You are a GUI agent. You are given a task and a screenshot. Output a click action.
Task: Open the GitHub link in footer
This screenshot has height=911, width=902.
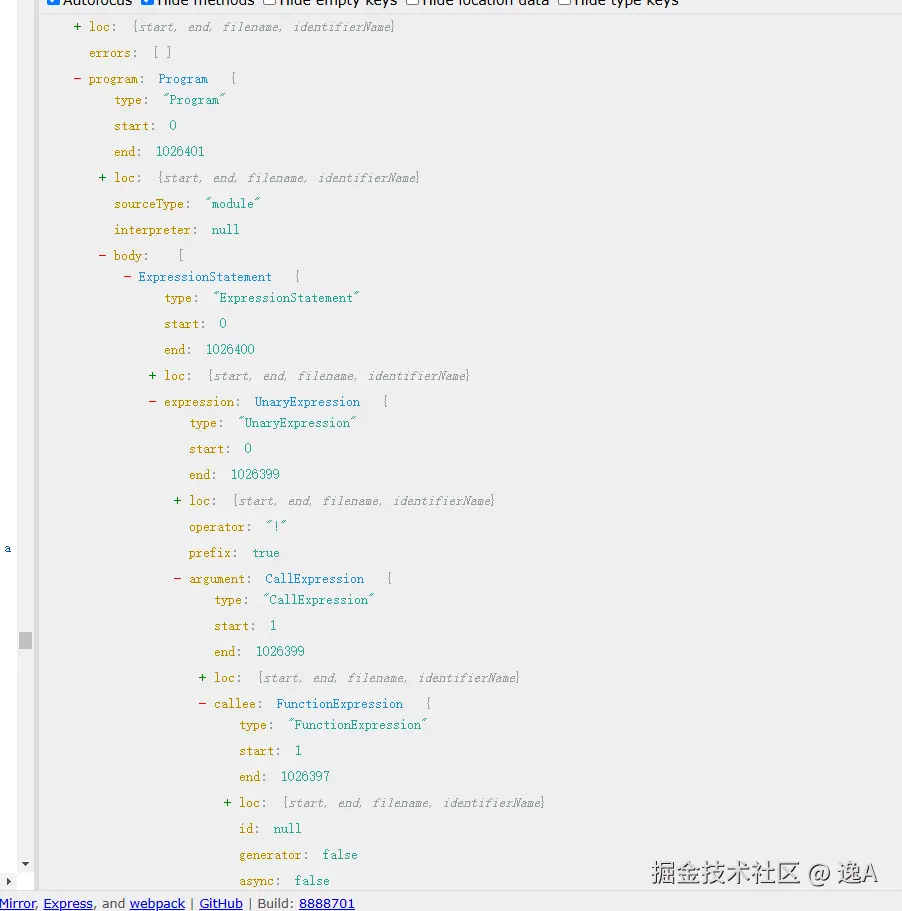coord(221,903)
